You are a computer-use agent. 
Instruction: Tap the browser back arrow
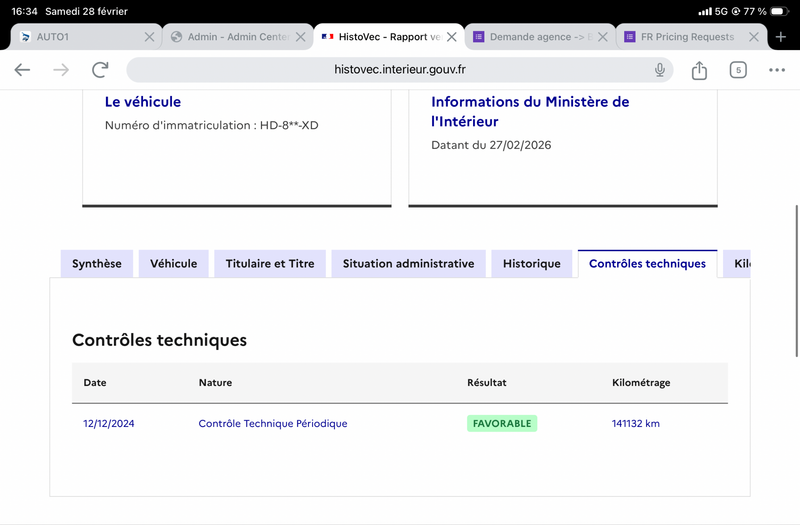tap(22, 70)
